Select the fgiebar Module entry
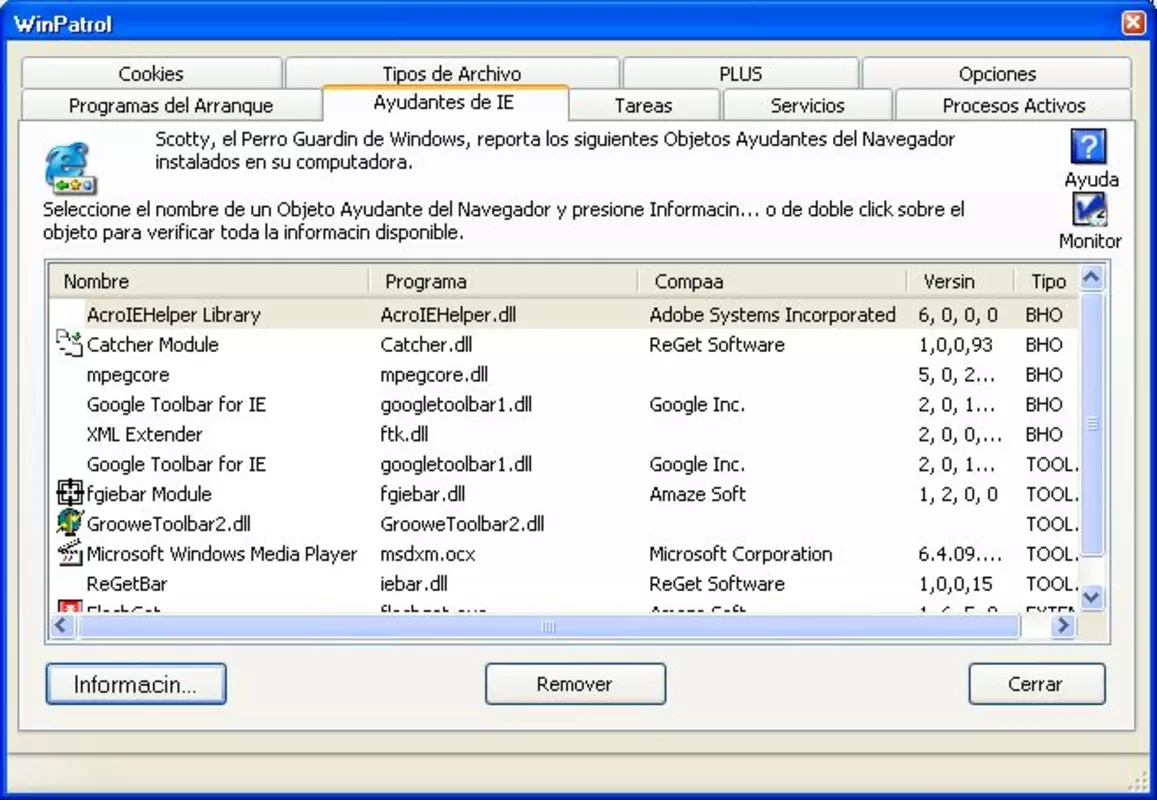 coord(149,493)
